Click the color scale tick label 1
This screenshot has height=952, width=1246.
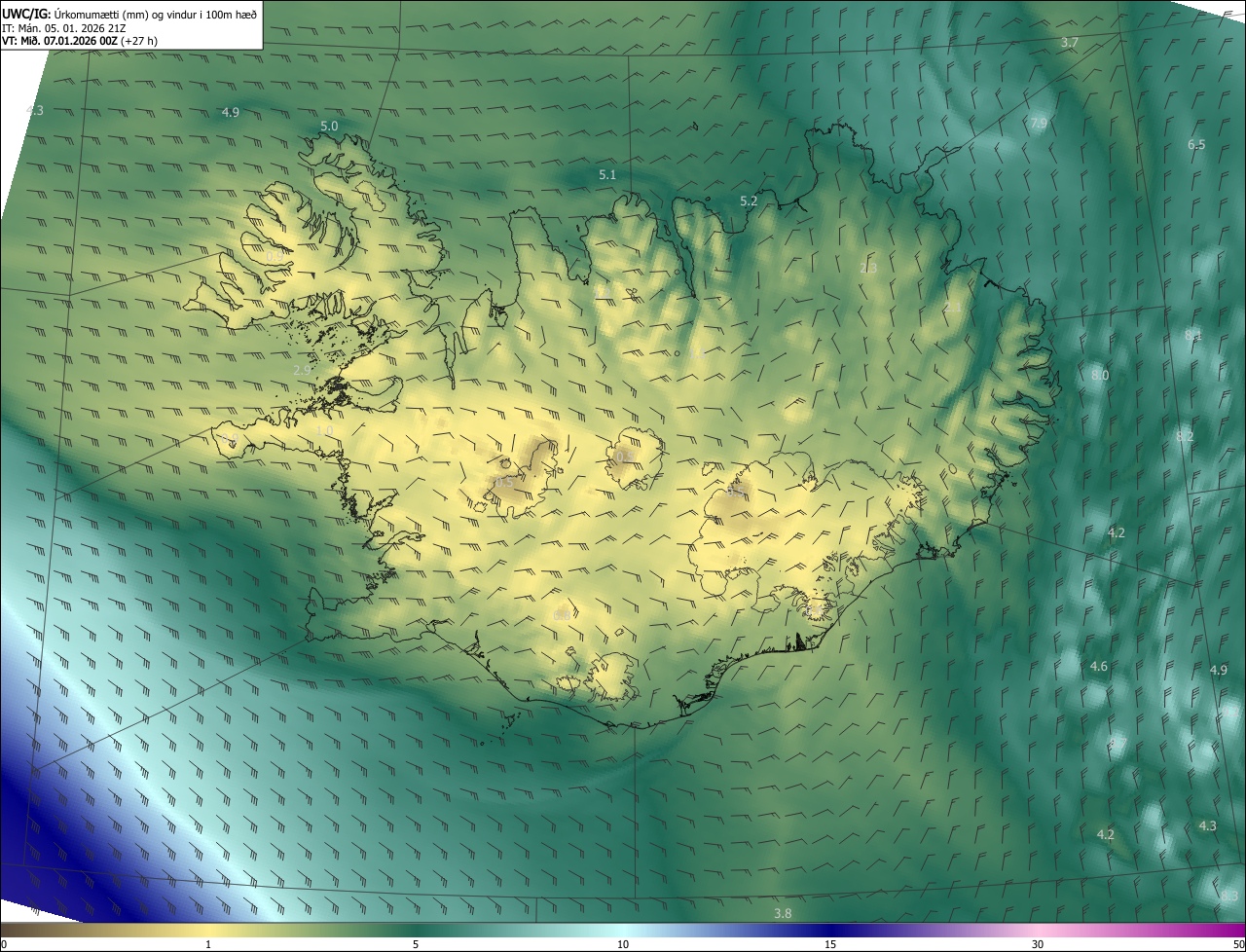208,944
